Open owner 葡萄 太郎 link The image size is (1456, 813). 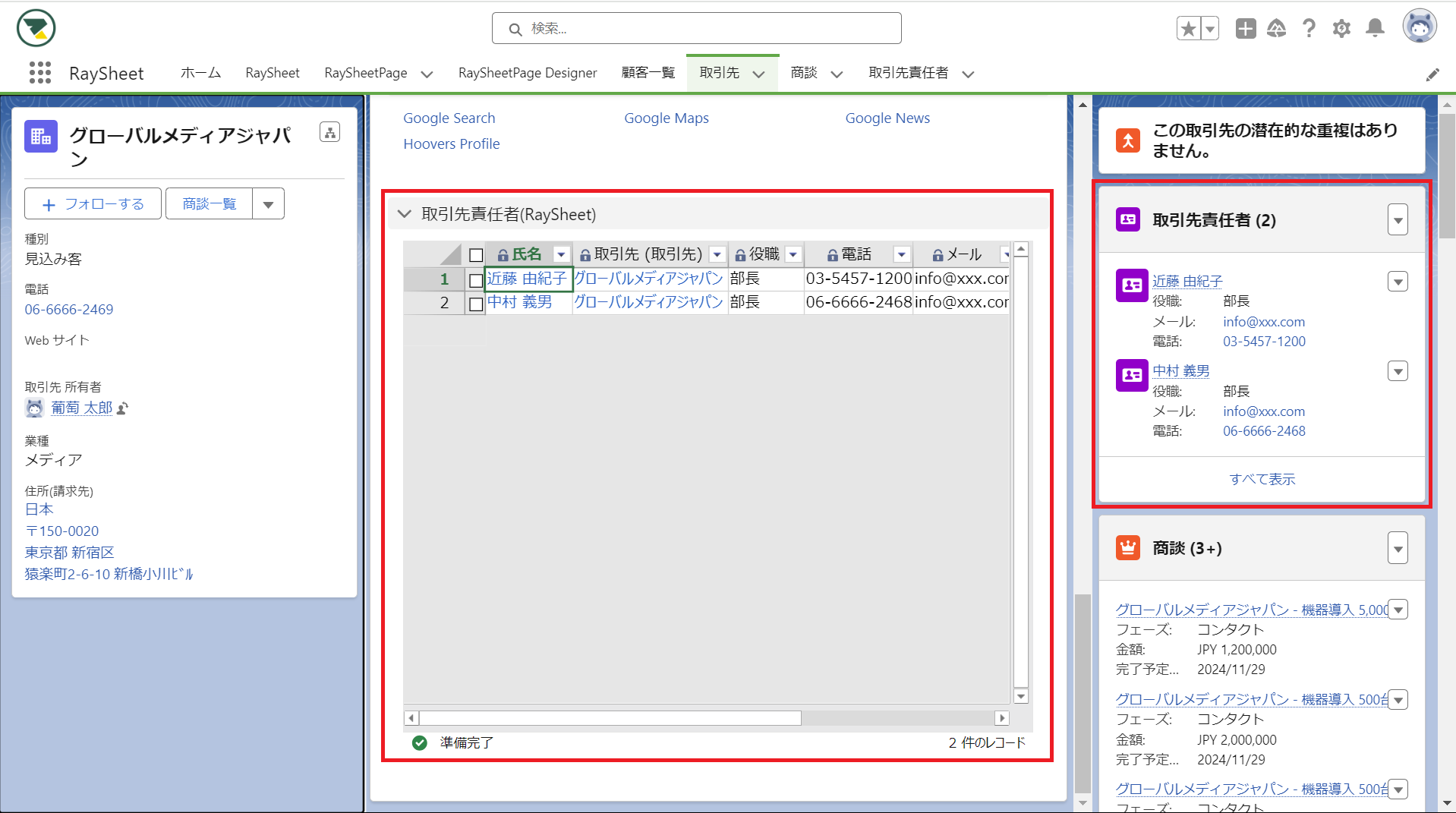82,408
